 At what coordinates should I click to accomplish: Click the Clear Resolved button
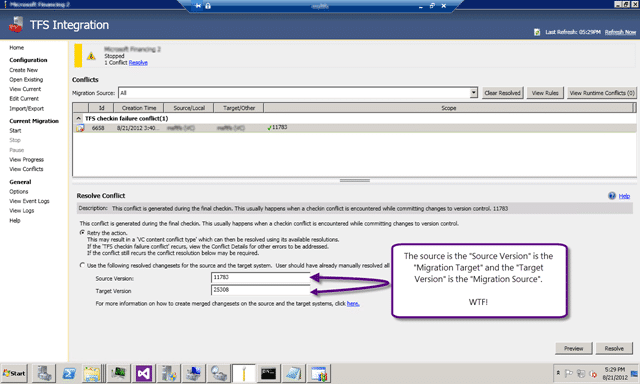coord(502,93)
